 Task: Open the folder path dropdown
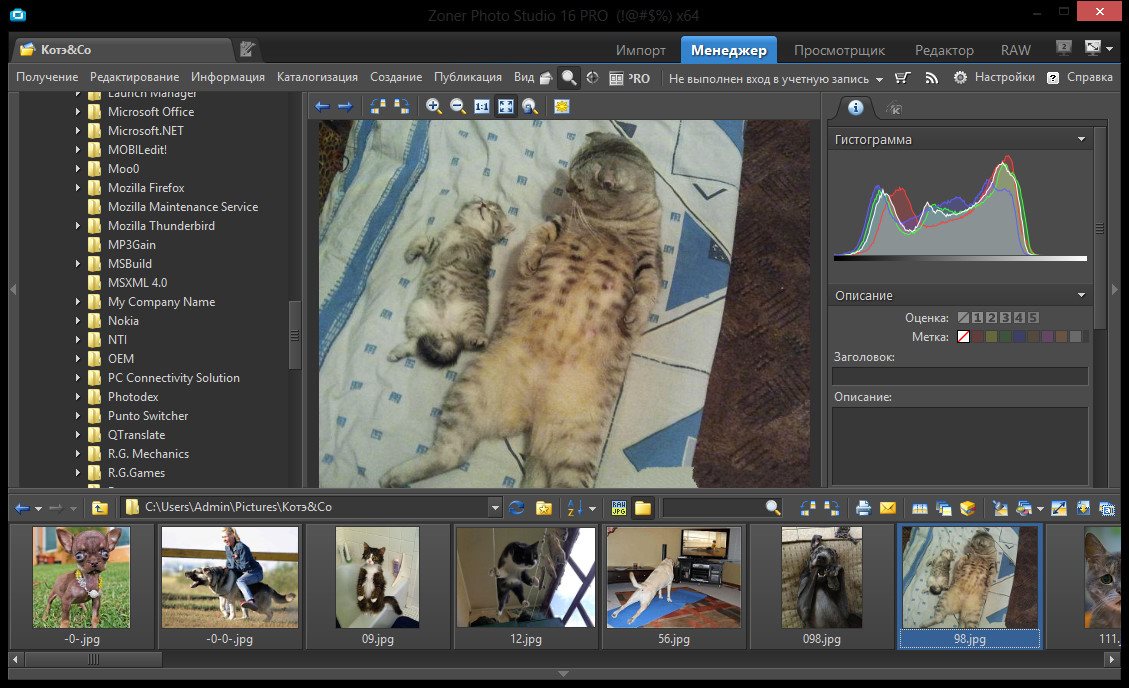[495, 508]
